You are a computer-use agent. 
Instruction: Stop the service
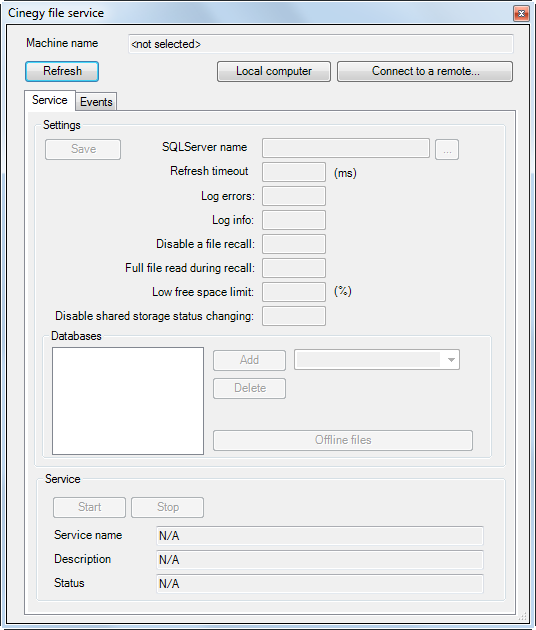coord(168,507)
